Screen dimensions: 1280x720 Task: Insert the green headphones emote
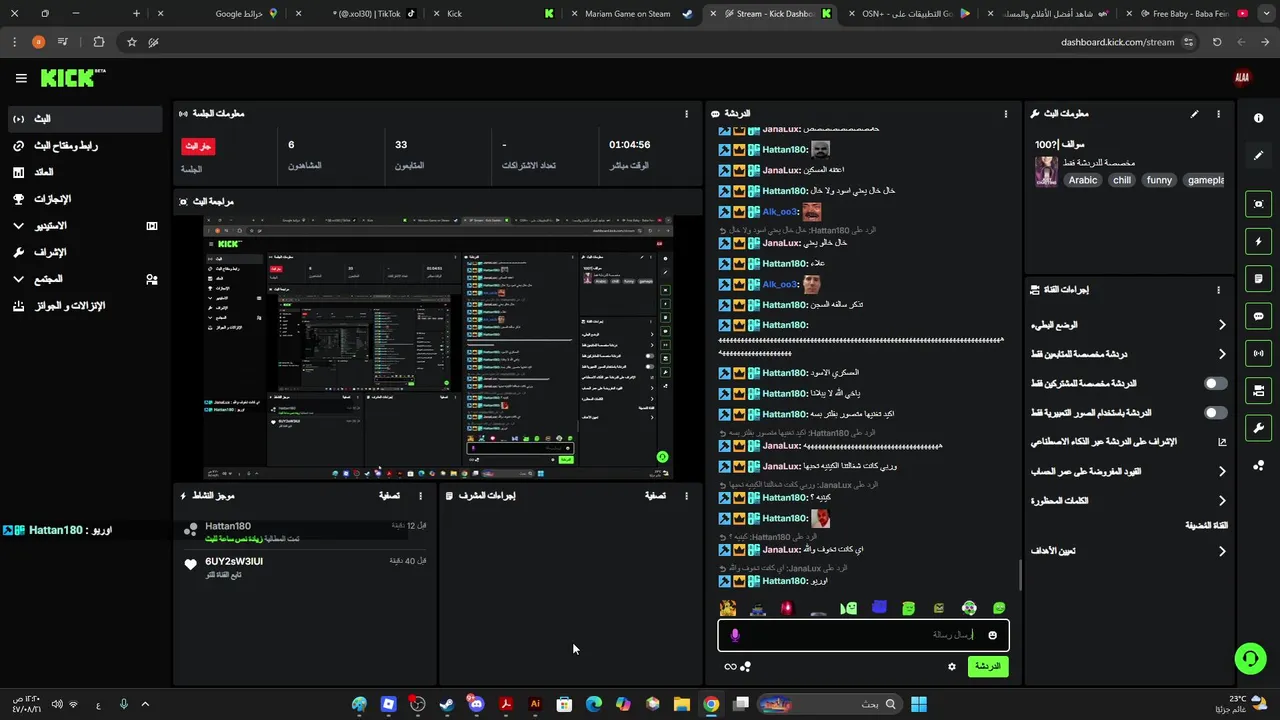969,607
